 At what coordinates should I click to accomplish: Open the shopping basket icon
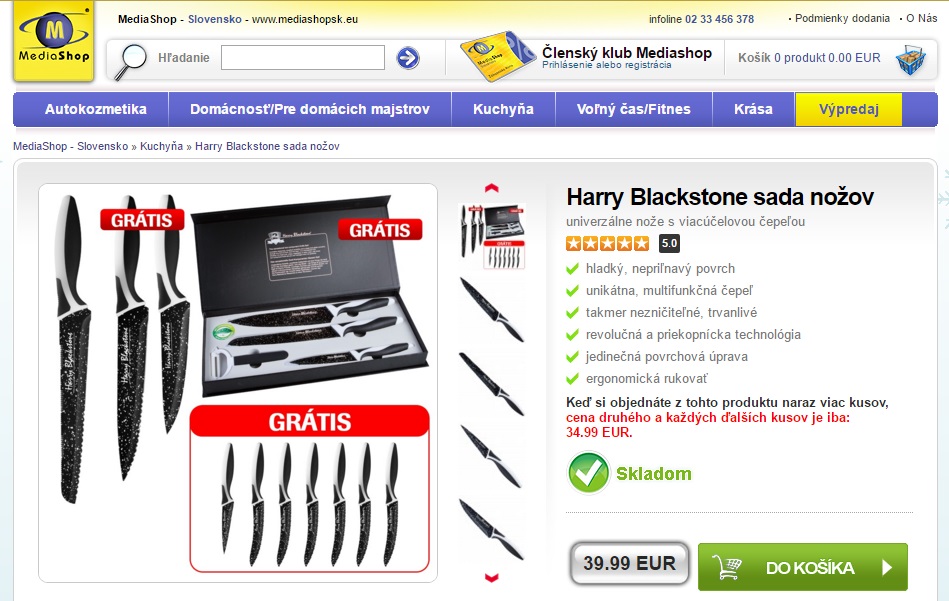click(911, 59)
